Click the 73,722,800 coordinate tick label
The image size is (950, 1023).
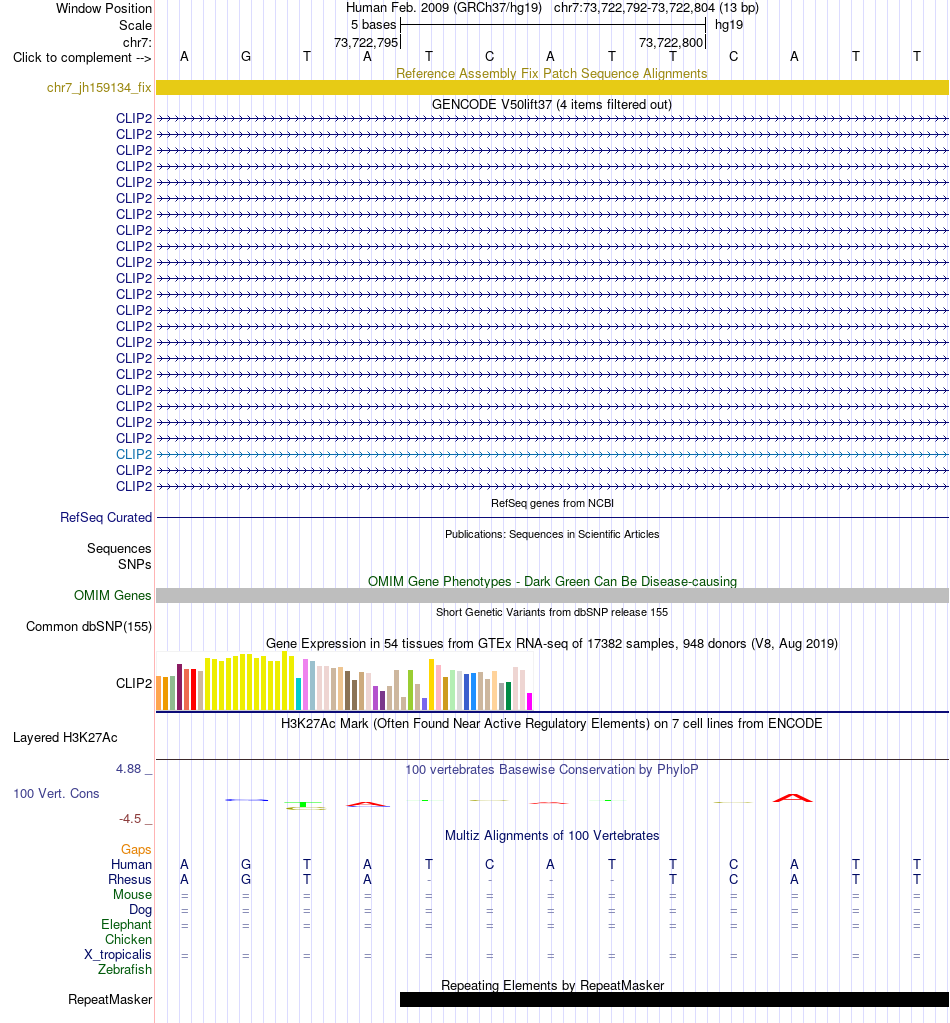[671, 42]
